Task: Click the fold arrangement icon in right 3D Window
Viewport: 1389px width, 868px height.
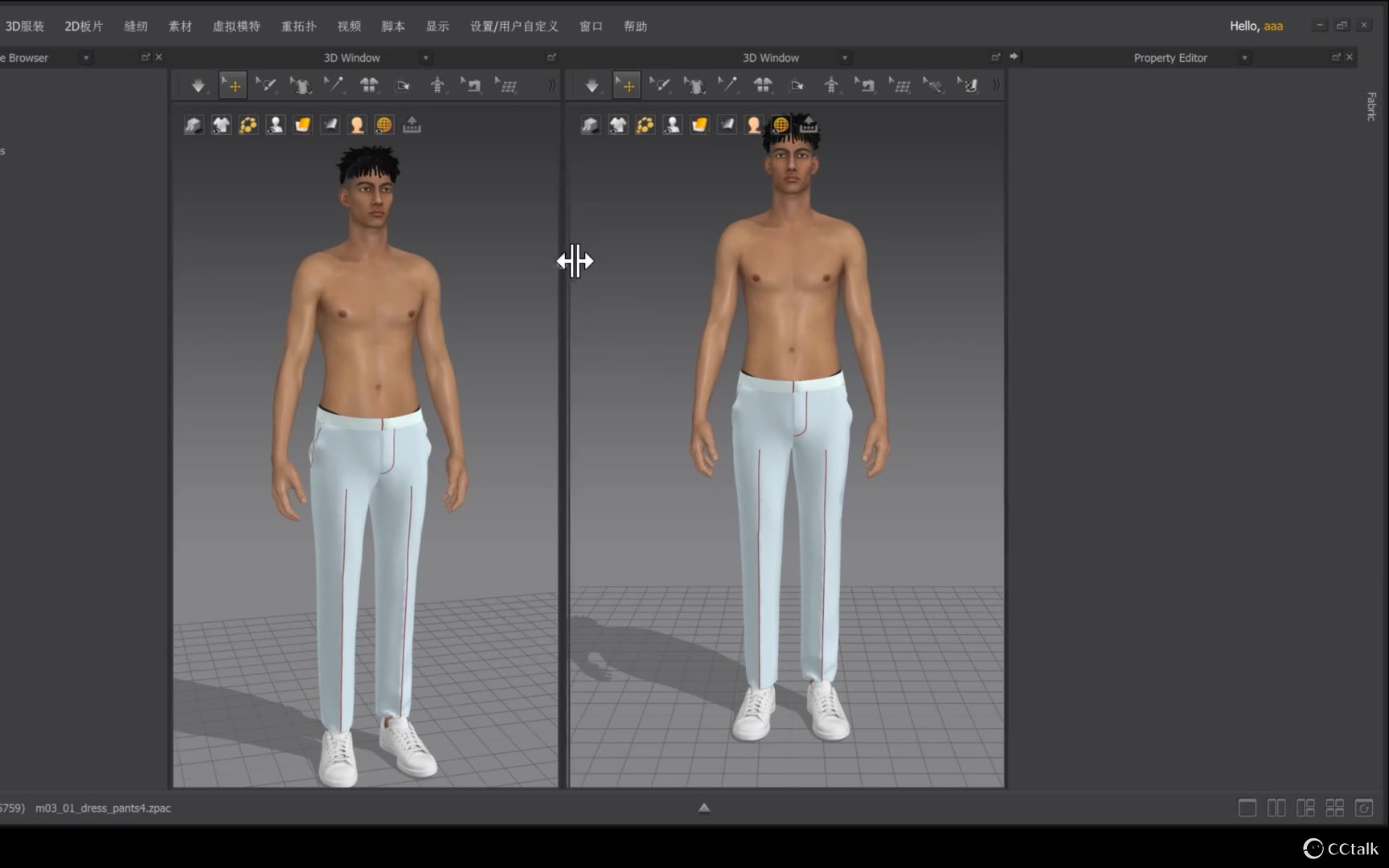Action: (x=797, y=85)
